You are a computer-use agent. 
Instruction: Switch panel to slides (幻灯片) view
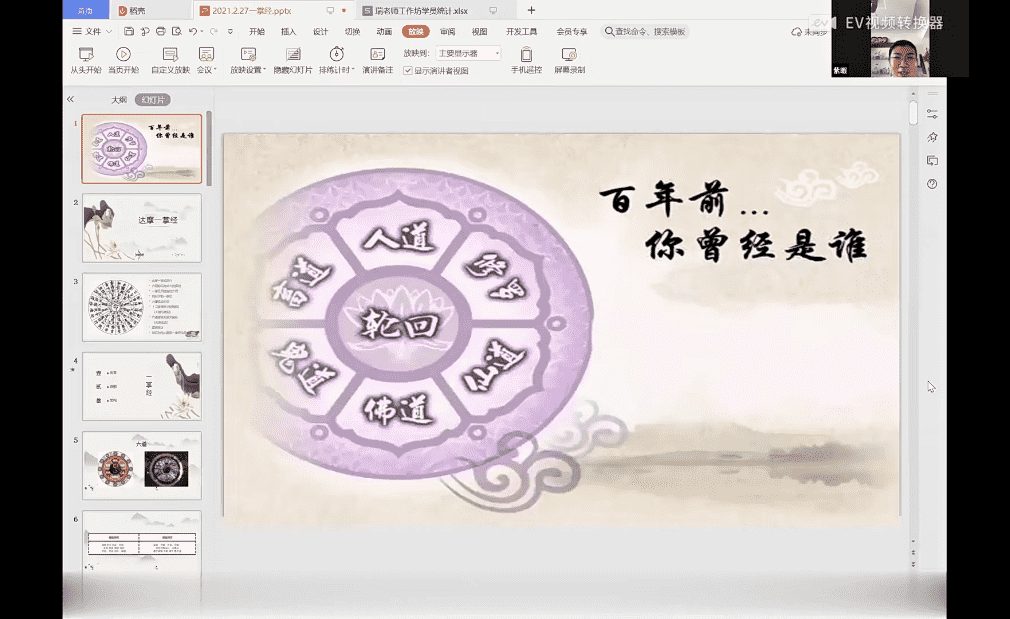(x=153, y=100)
